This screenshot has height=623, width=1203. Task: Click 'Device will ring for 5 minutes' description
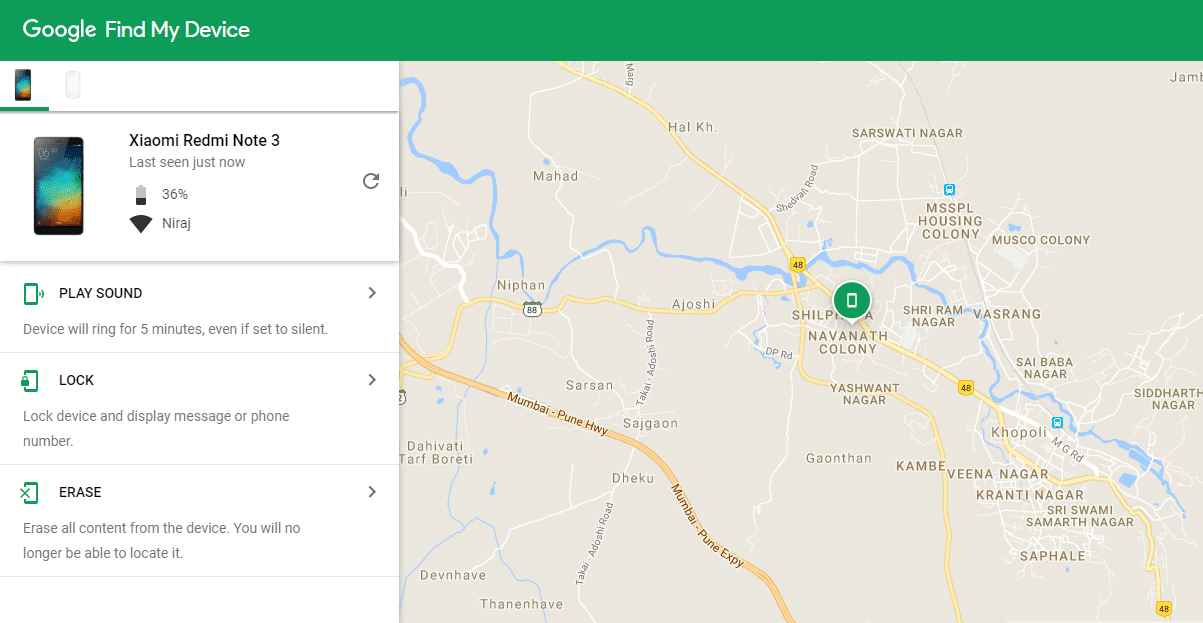point(175,328)
